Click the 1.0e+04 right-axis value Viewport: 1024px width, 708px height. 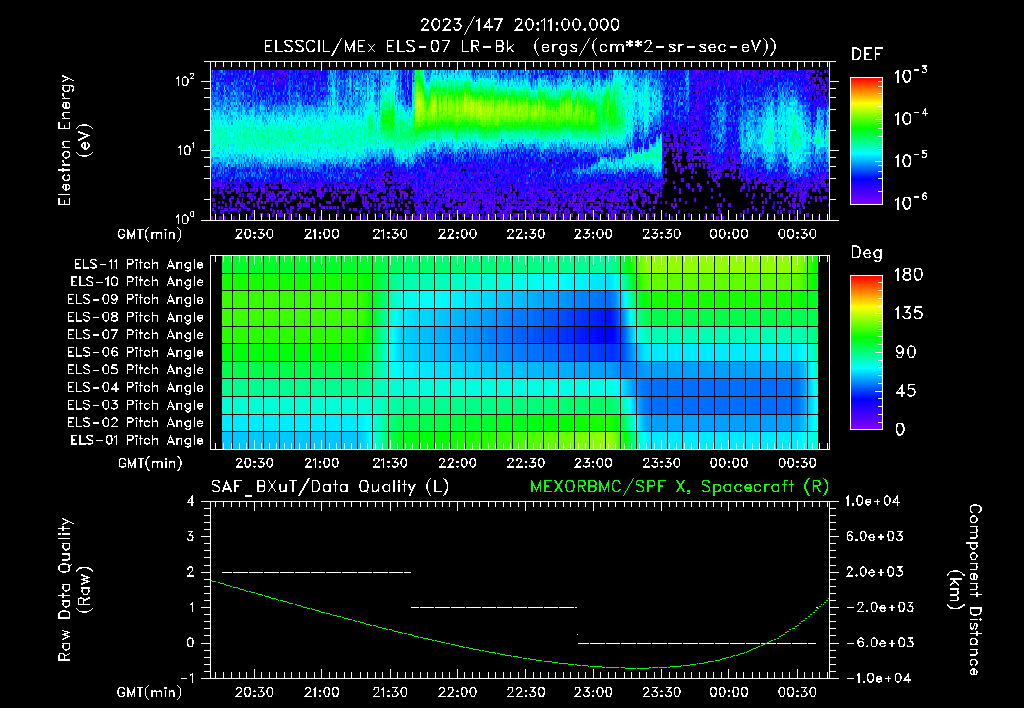pyautogui.click(x=873, y=501)
